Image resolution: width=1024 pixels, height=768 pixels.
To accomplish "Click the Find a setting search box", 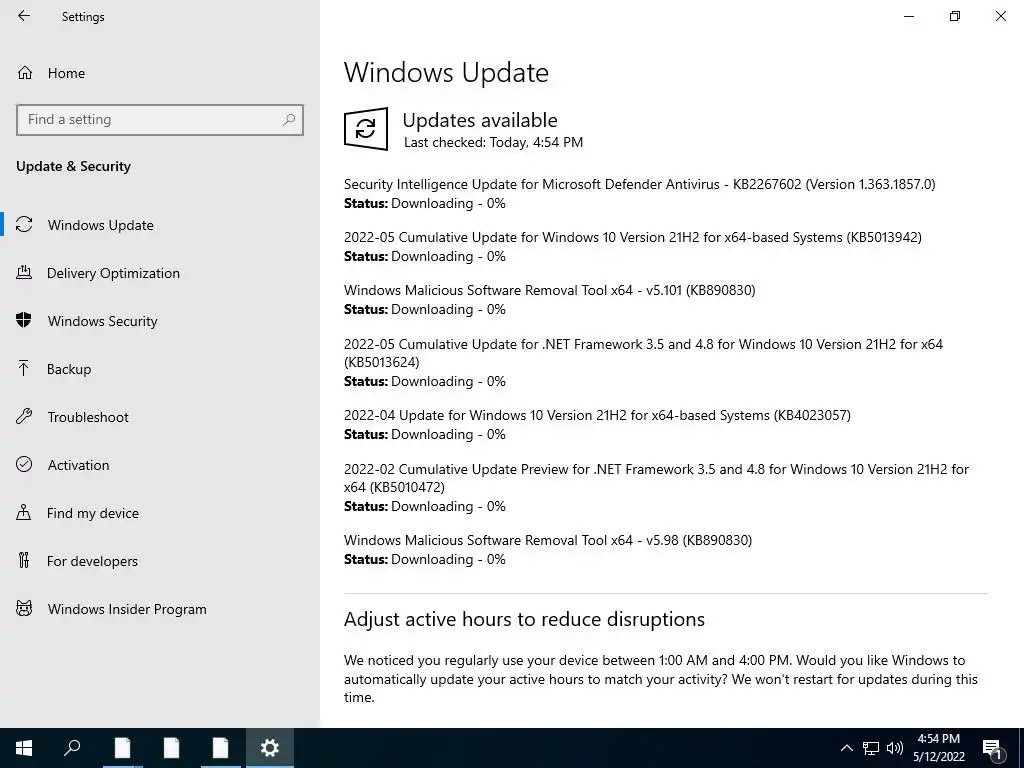I will (x=160, y=120).
